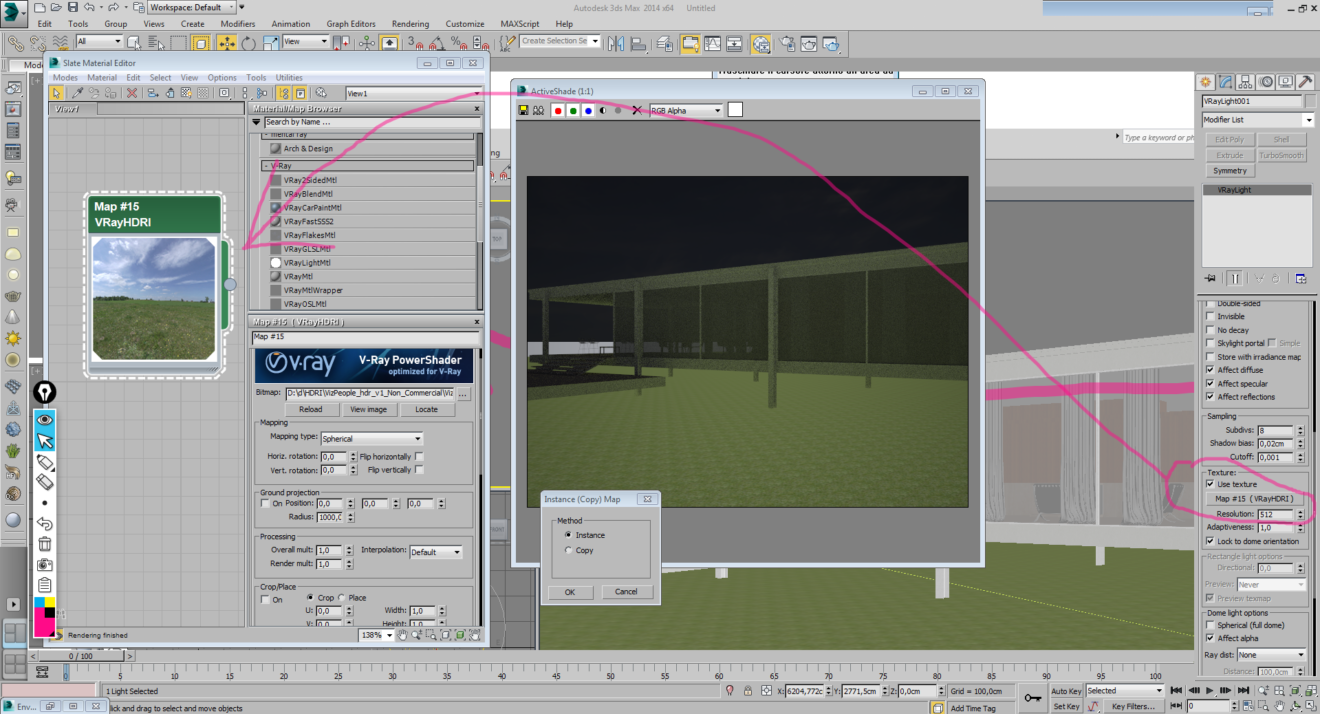
Task: Toggle the Flip vertically checkbox
Action: (419, 470)
